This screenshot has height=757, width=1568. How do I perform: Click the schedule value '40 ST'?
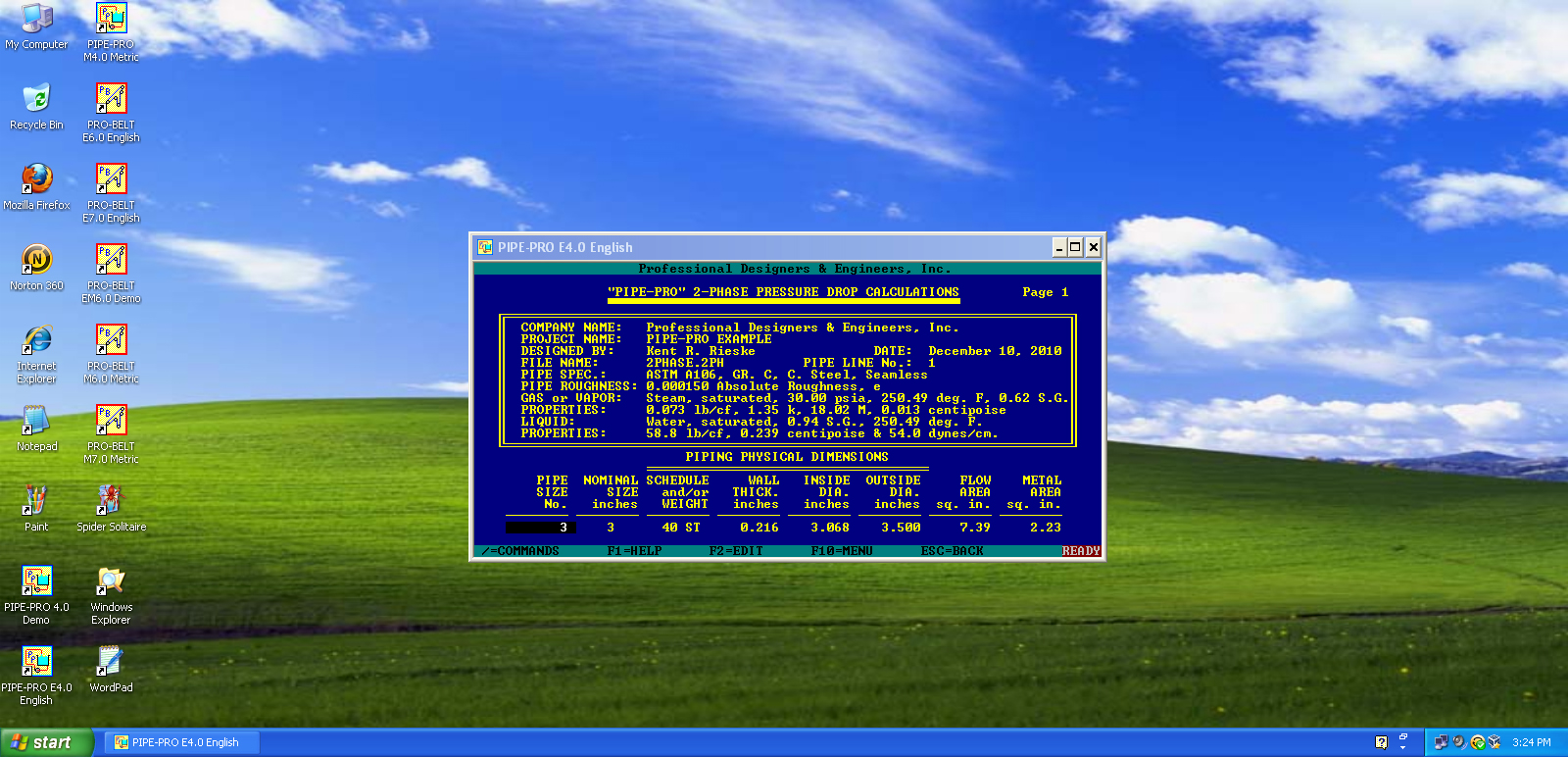coord(681,528)
